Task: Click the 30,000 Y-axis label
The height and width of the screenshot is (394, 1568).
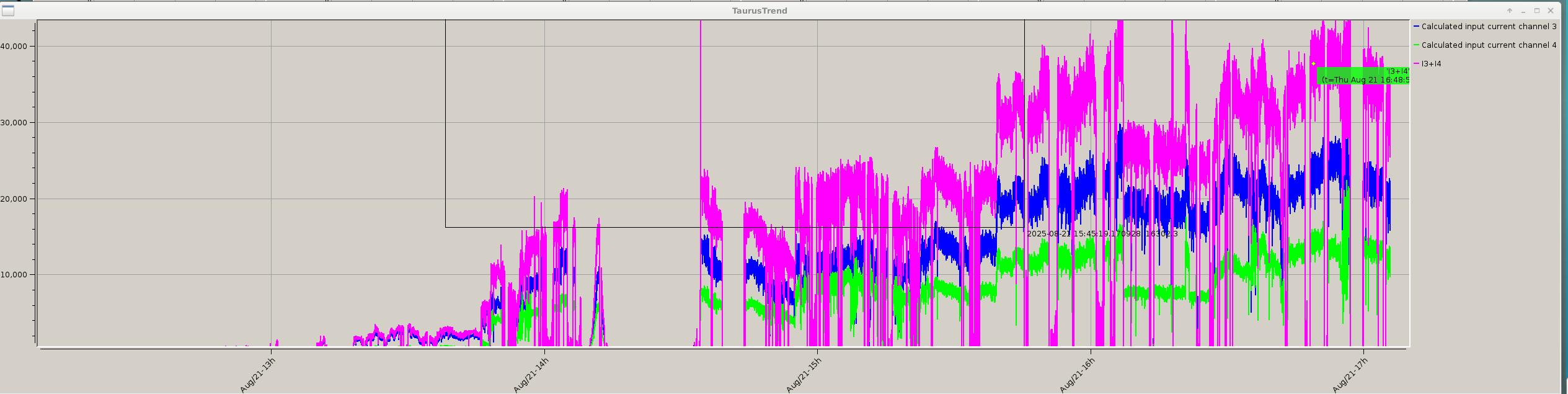Action: tap(14, 123)
